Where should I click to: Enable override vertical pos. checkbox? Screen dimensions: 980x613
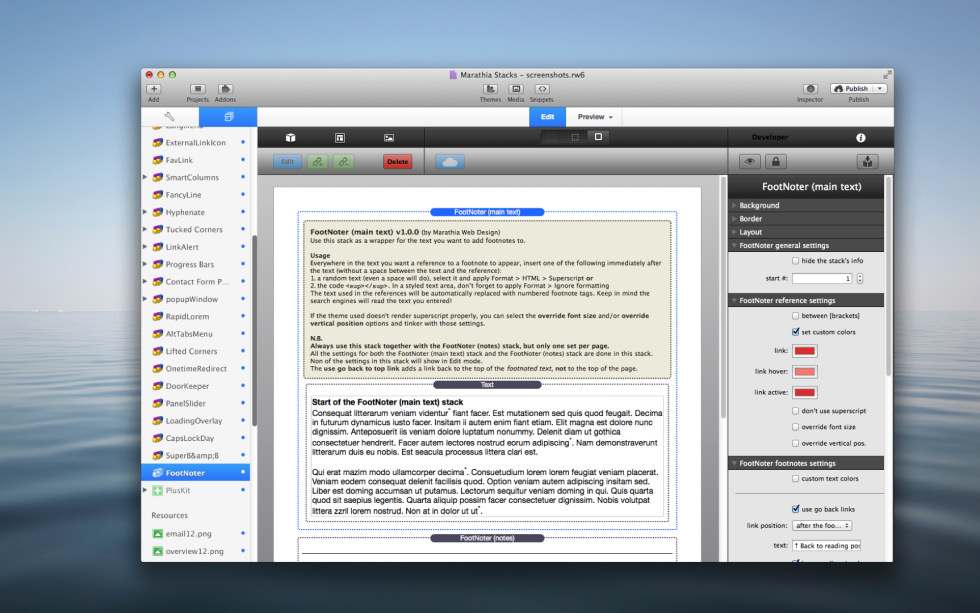796,443
